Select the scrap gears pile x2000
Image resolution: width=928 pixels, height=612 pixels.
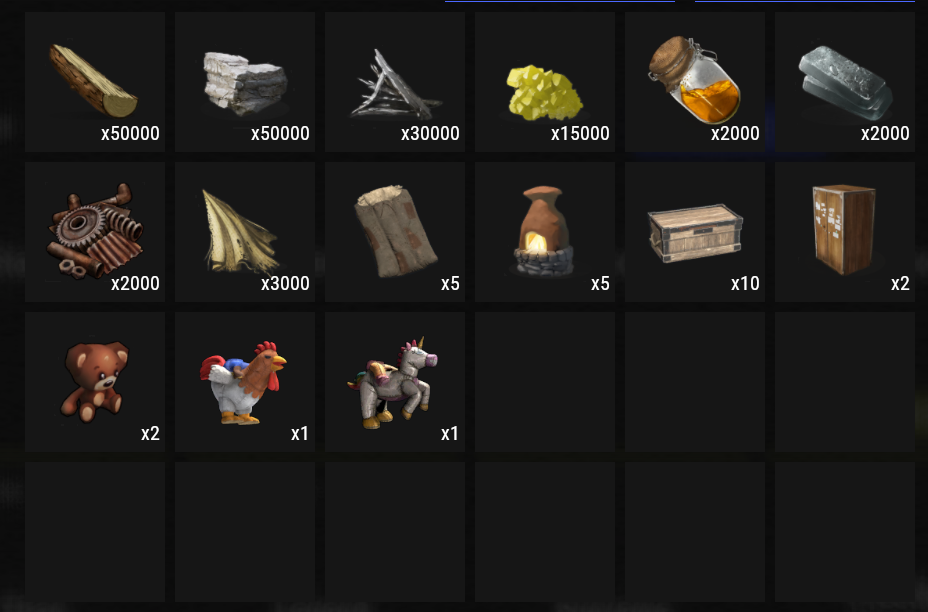point(95,232)
